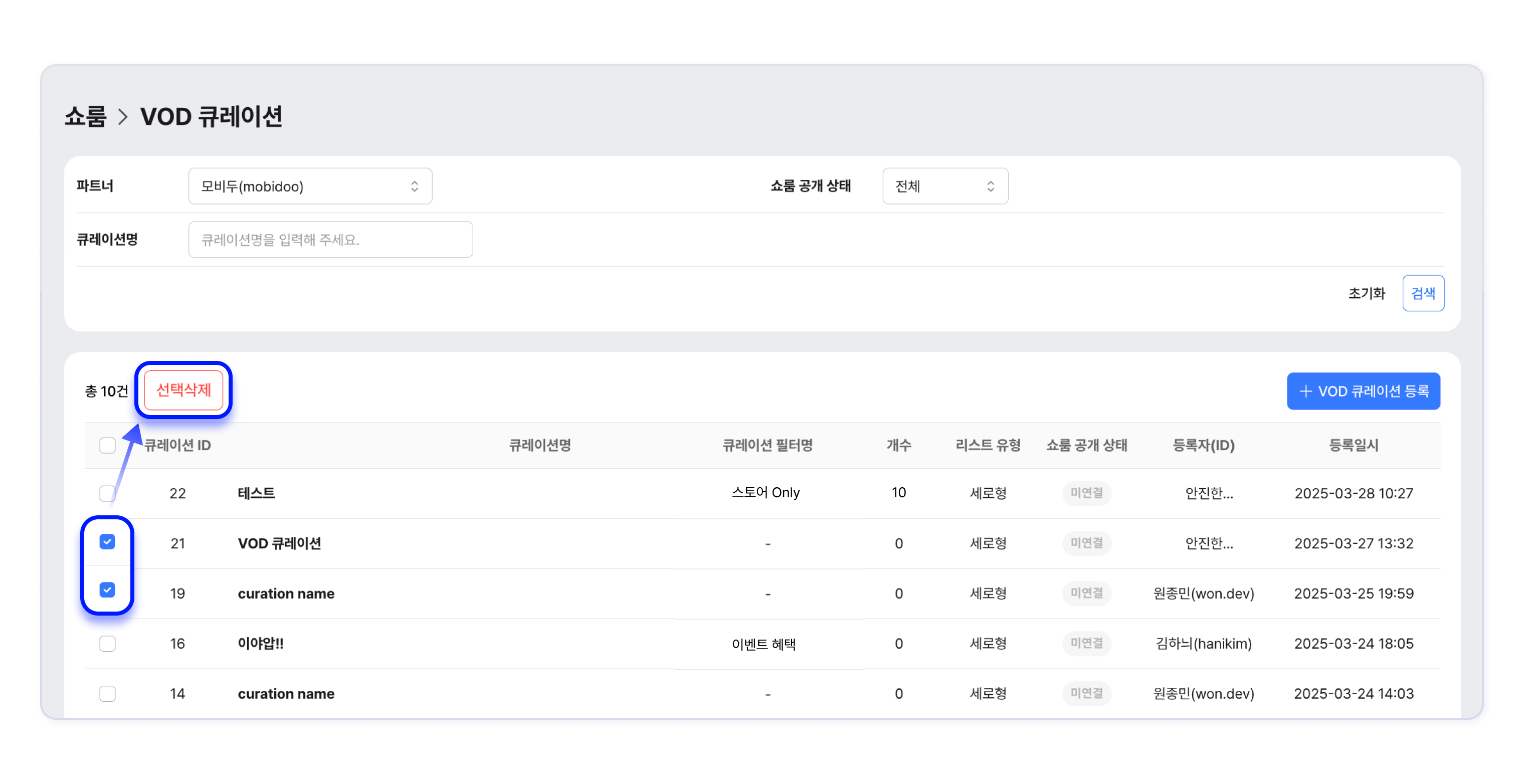Expand the 쇼룸 공개 상태 dropdown
The image size is (1524, 784).
point(945,186)
